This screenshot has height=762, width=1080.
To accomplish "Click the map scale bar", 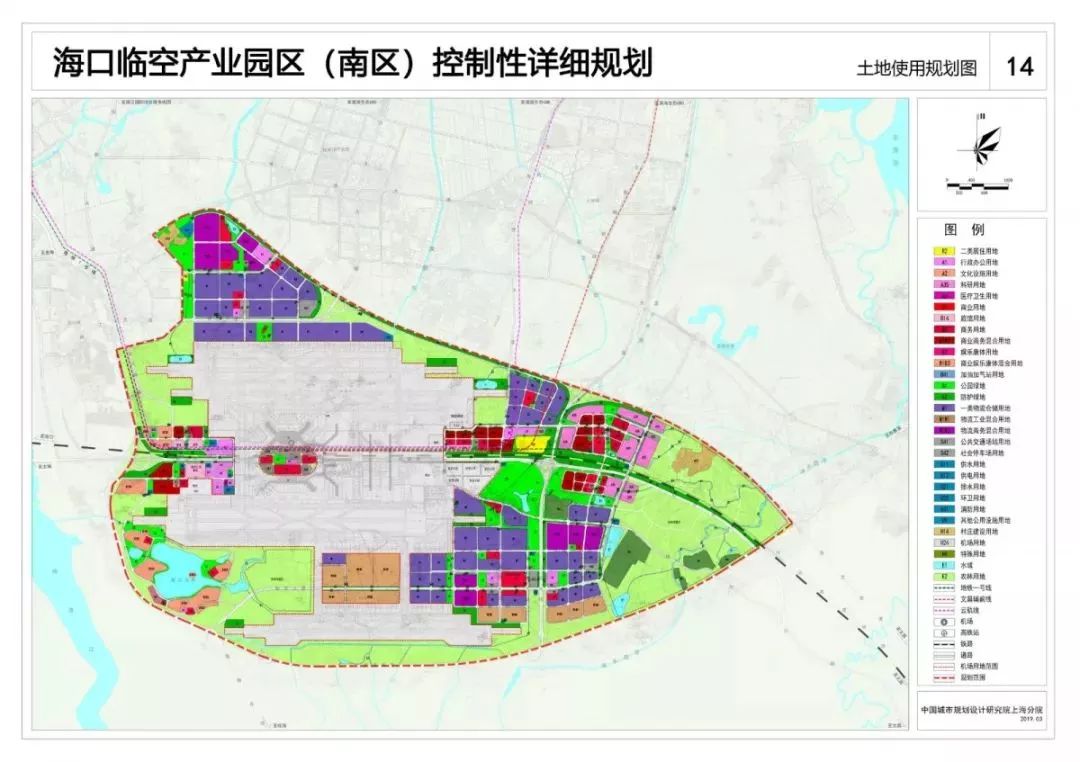I will [978, 185].
